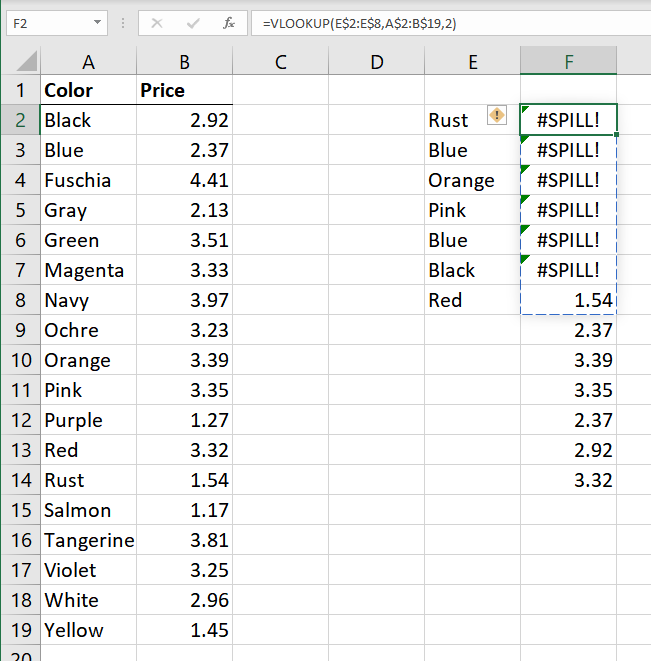Click price cell 1.17
Image resolution: width=651 pixels, height=661 pixels.
[185, 510]
